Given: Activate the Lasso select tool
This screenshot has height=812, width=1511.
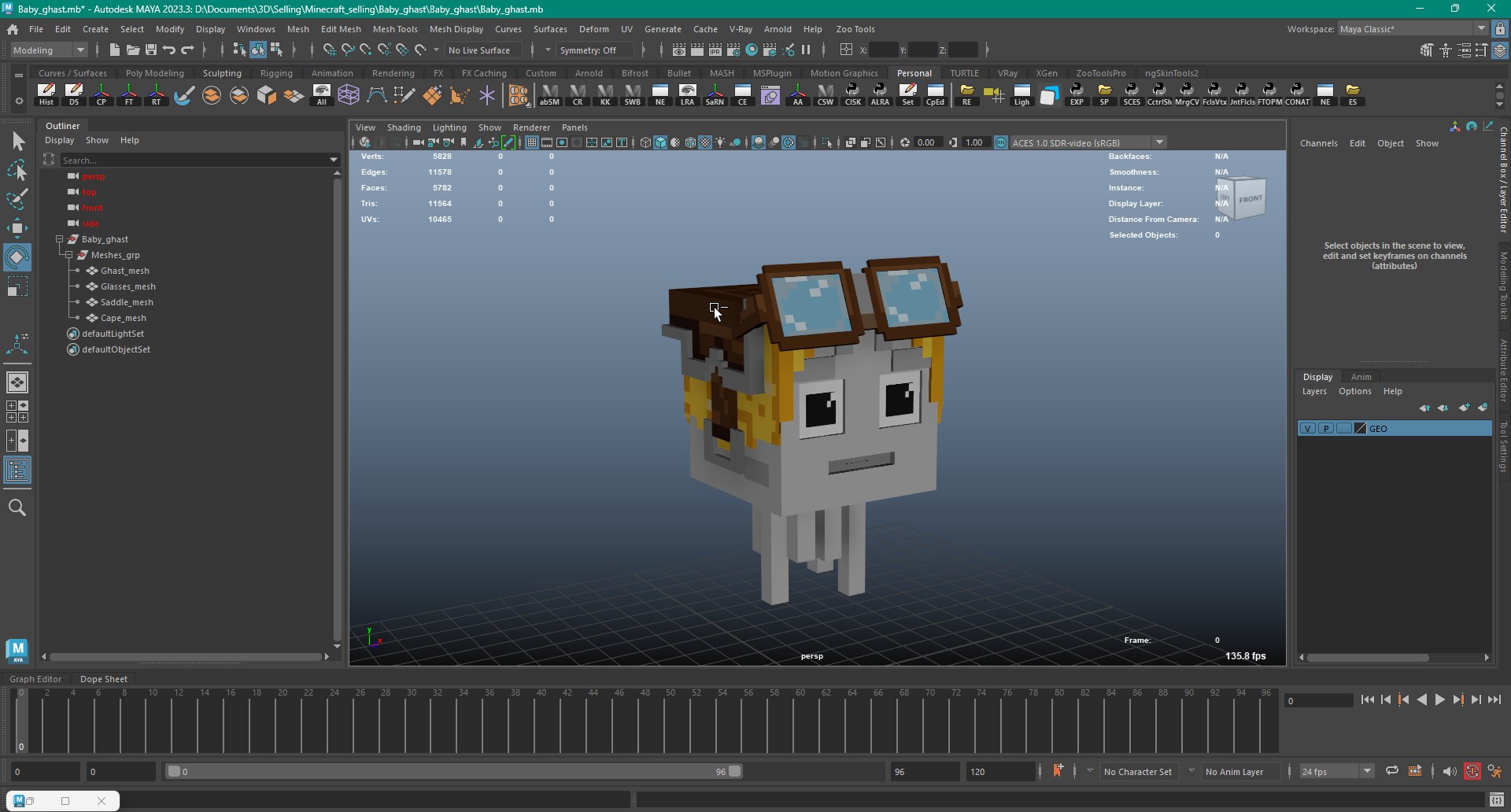Looking at the screenshot, I should tap(17, 170).
